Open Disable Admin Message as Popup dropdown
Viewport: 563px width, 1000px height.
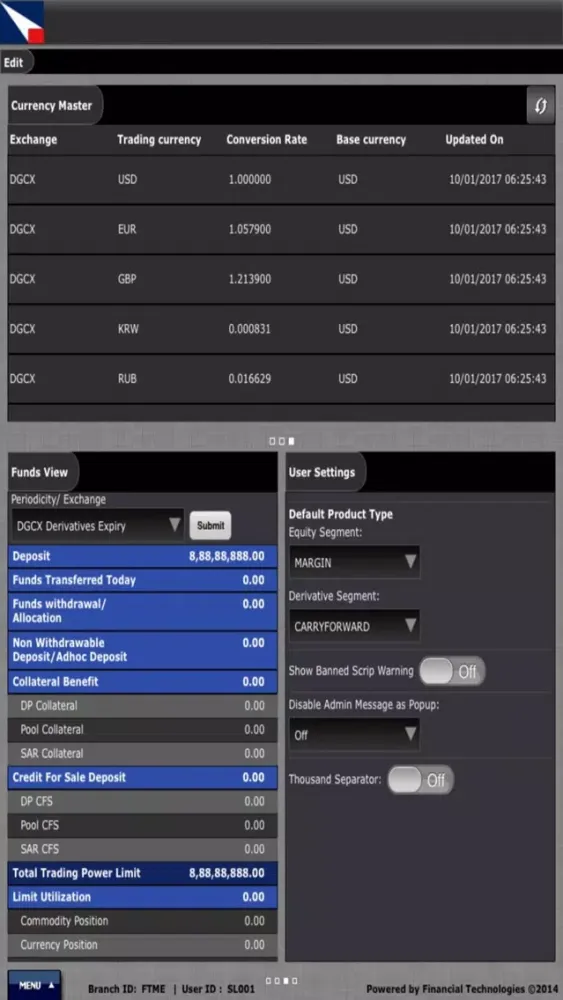tap(355, 735)
